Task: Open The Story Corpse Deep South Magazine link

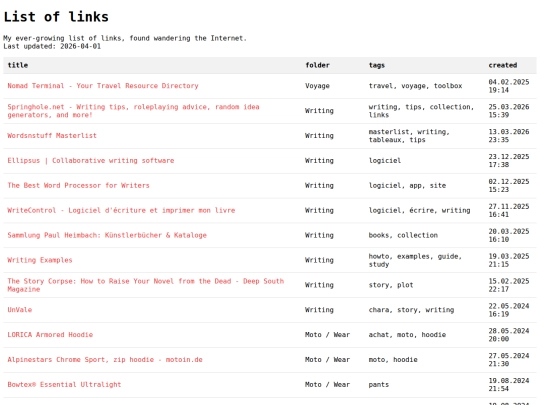Action: pyautogui.click(x=146, y=285)
